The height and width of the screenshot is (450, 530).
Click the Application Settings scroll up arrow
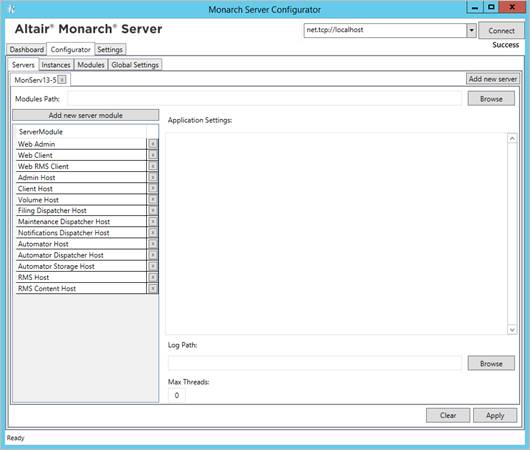pyautogui.click(x=512, y=139)
